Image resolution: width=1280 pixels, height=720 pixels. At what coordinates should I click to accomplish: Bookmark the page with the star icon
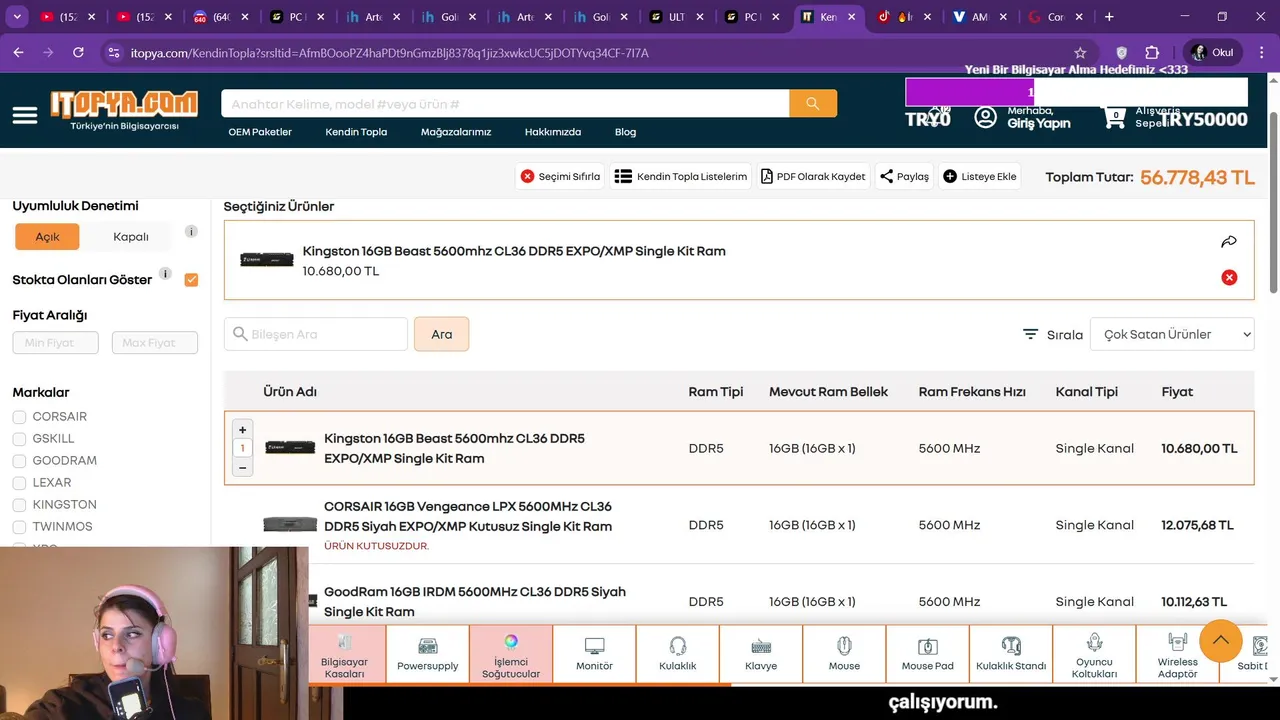1080,53
